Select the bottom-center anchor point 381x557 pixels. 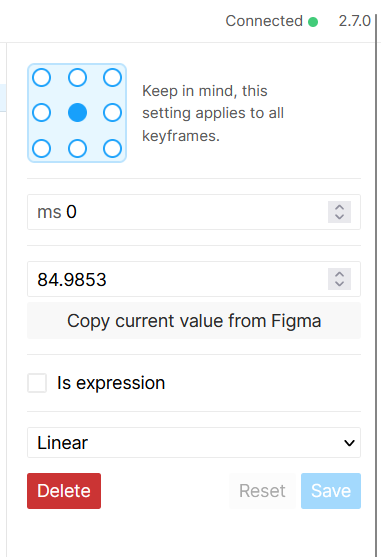(77, 148)
